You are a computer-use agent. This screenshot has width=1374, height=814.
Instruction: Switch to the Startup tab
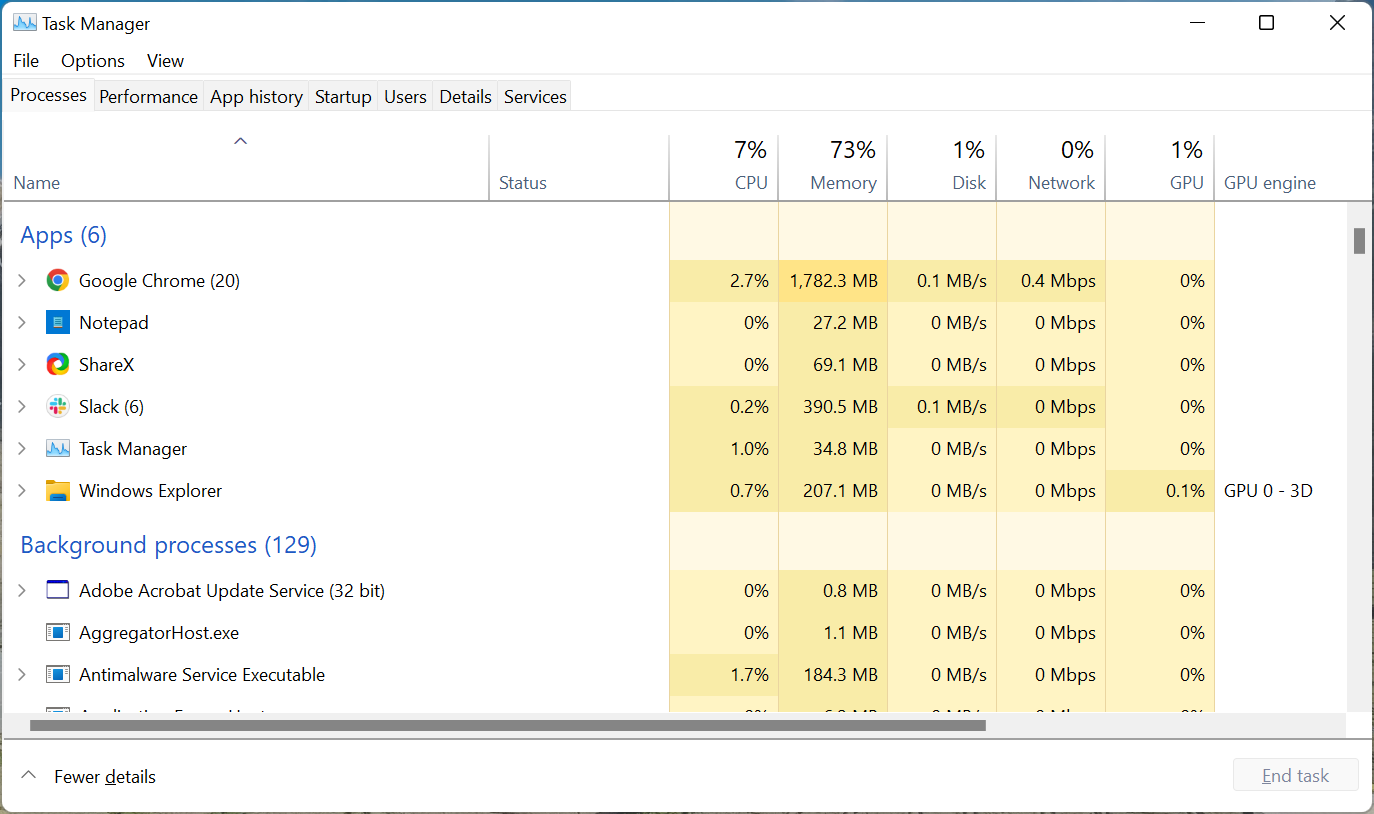pyautogui.click(x=343, y=97)
